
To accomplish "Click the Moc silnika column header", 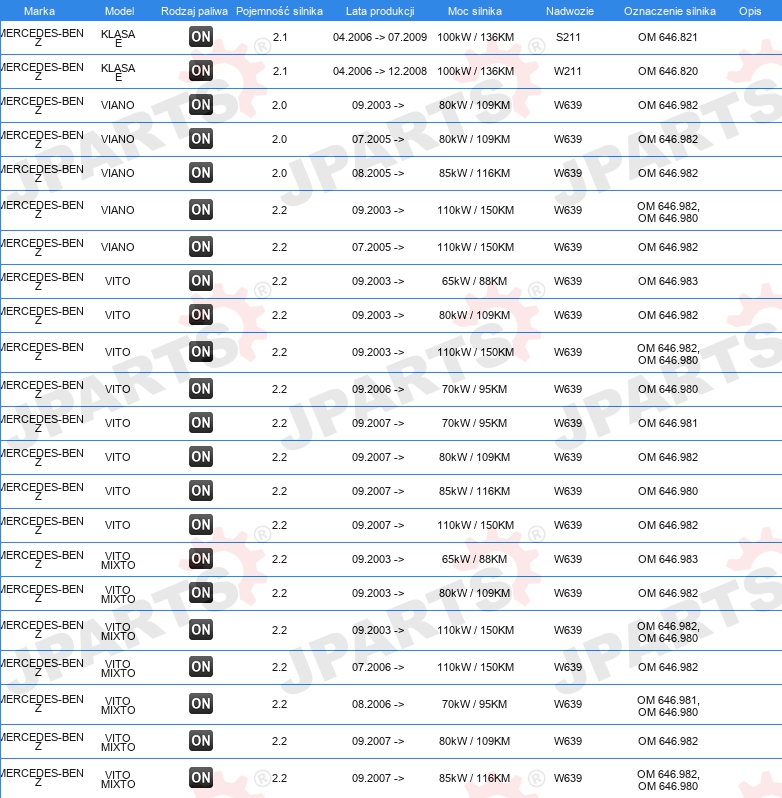I will point(475,11).
